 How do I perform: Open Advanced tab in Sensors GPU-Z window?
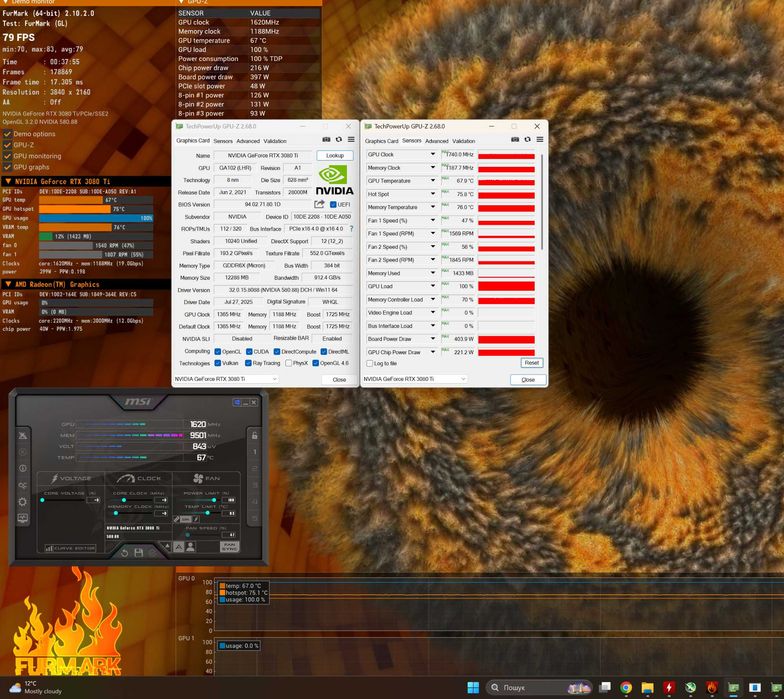pos(436,141)
